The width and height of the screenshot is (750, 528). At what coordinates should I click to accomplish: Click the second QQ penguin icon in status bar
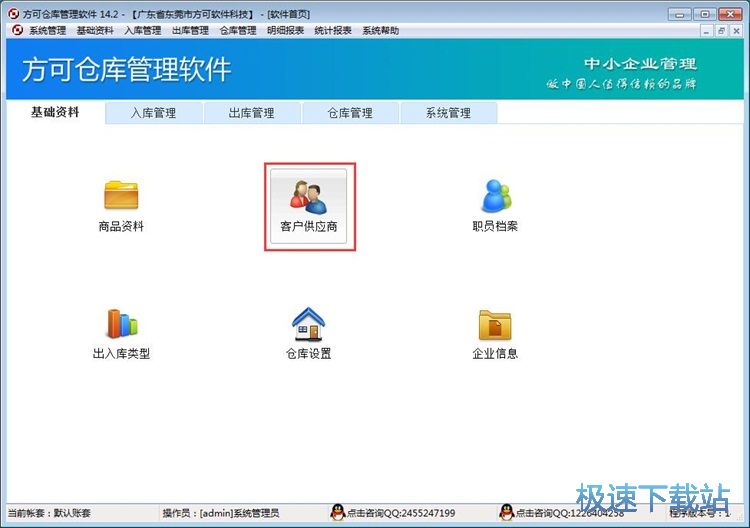[x=507, y=513]
